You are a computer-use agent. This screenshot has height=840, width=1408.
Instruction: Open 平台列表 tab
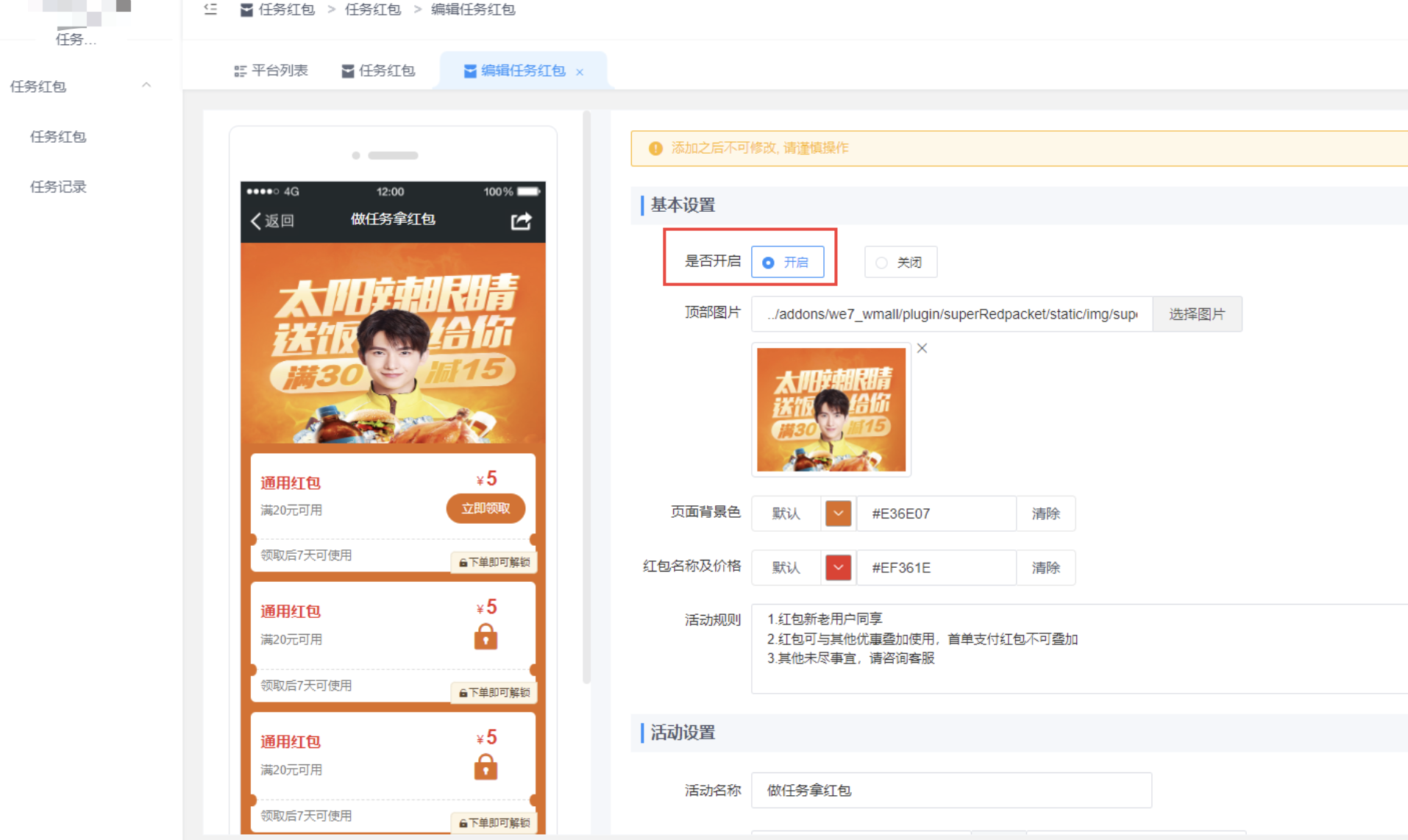271,71
